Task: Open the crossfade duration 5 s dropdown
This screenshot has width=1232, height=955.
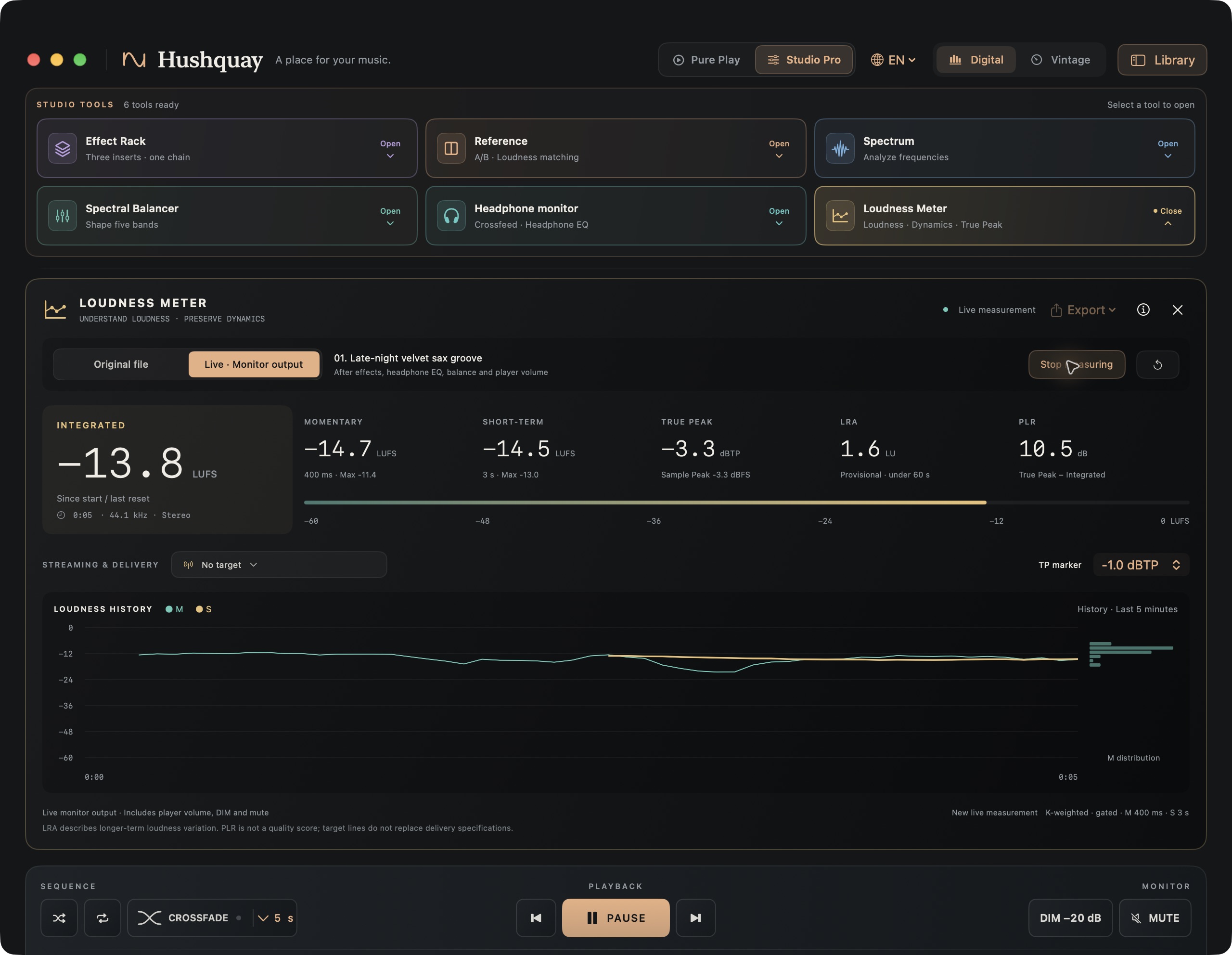Action: point(275,918)
